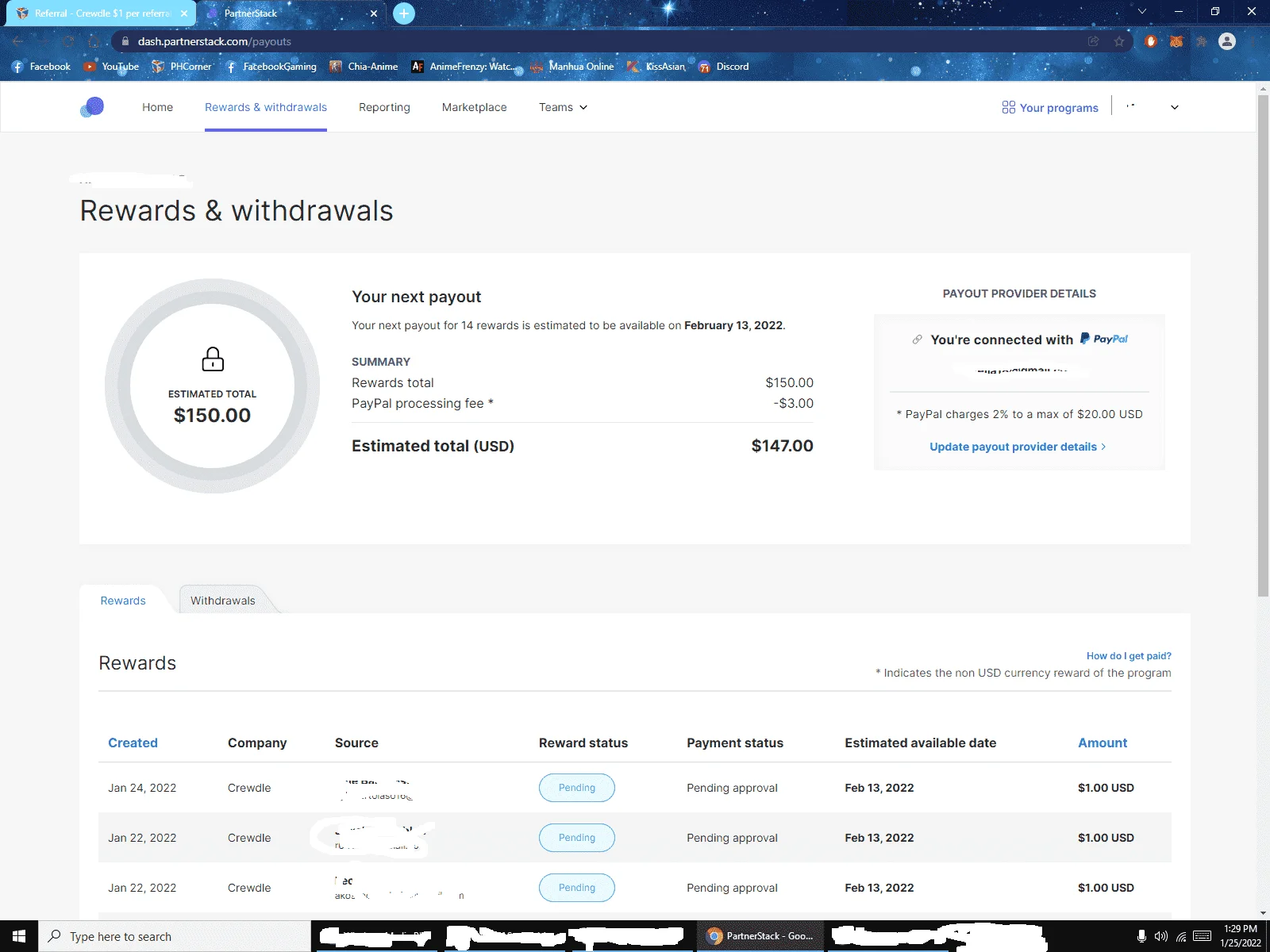Click "-$3.00" PayPal processing fee value
This screenshot has width=1270, height=952.
coord(794,403)
